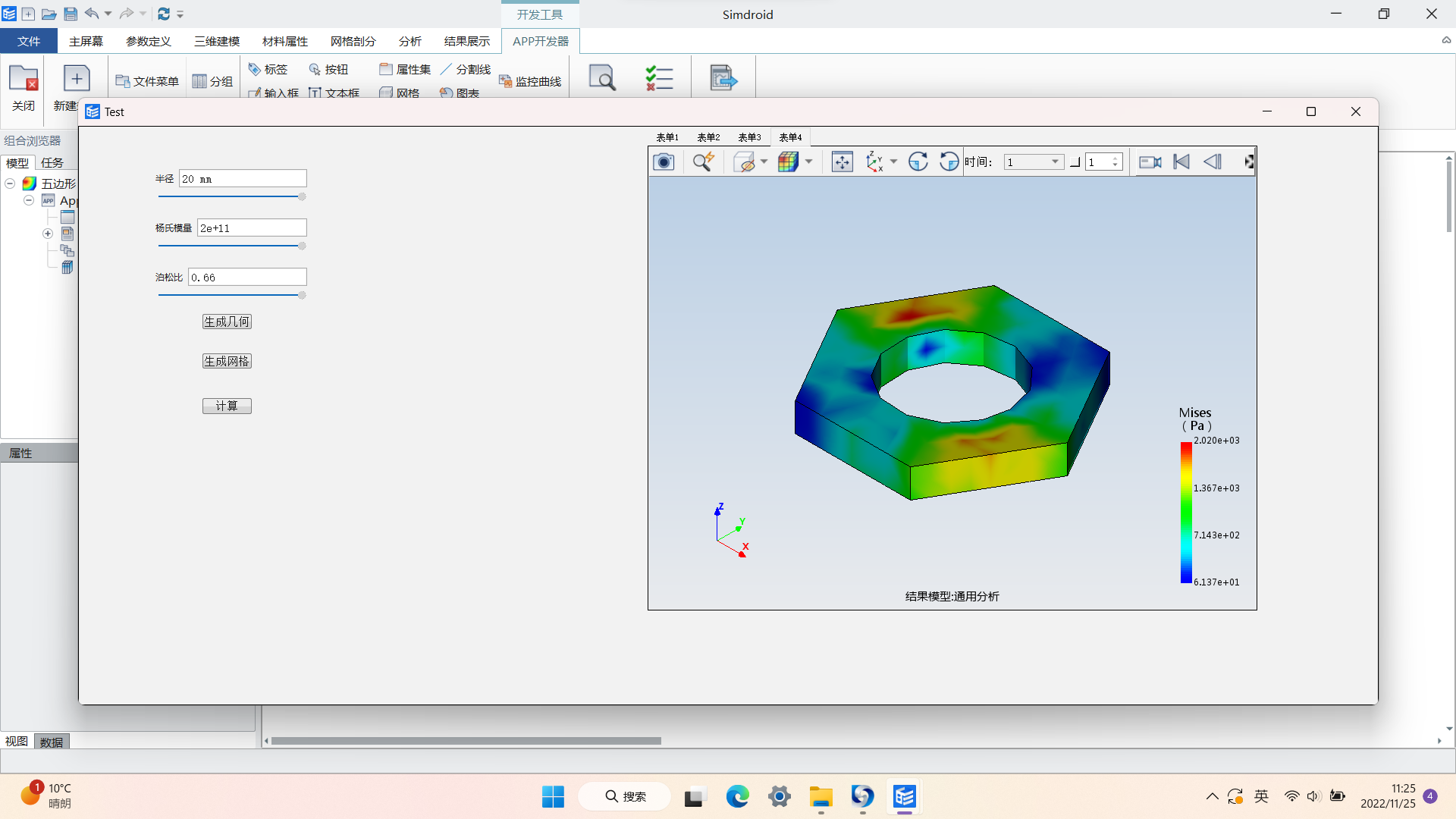Click the 杨氏模量 input field
This screenshot has height=819, width=1456.
pos(252,227)
